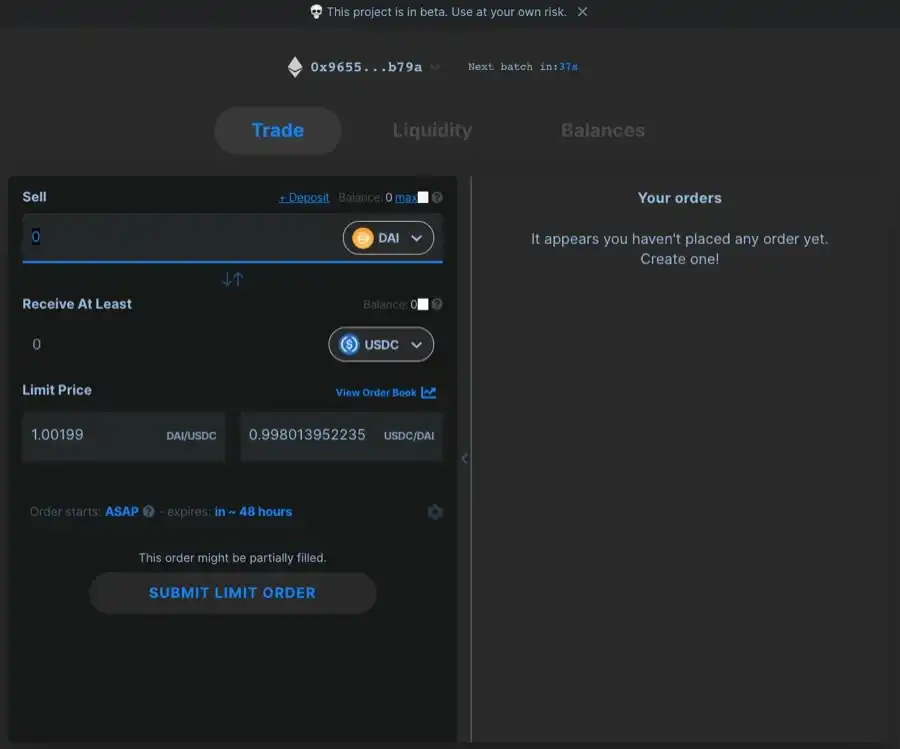Toggle checkbox beside Receive balance
The height and width of the screenshot is (749, 900).
pyautogui.click(x=423, y=304)
